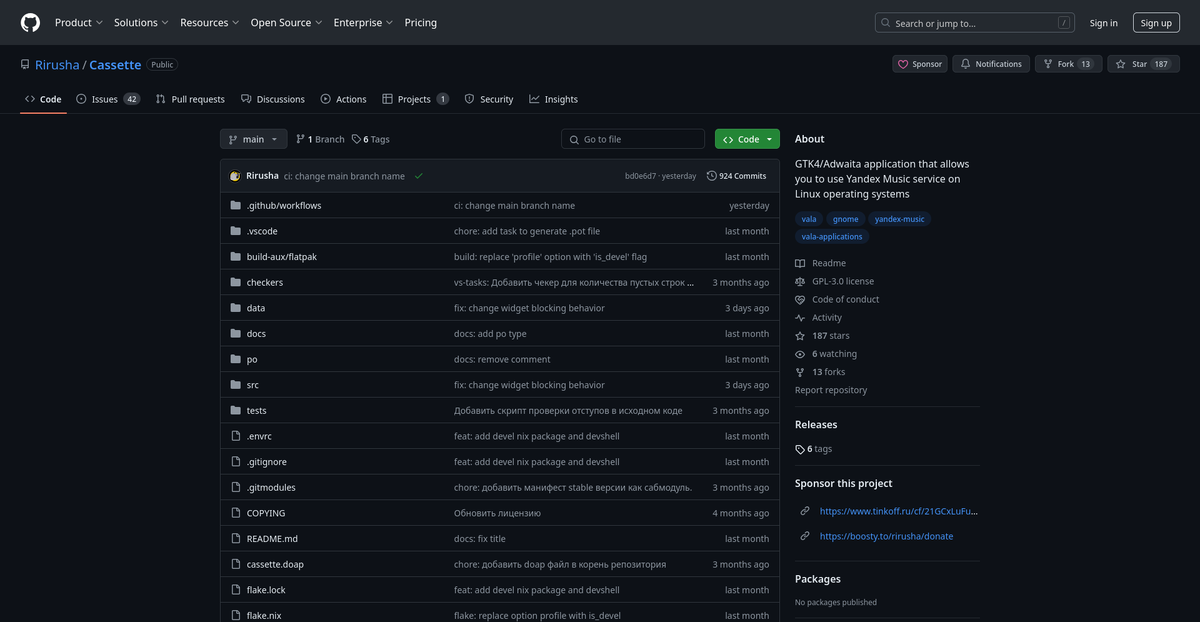Click the link icon beside boosty URL
Screen dimensions: 1200x622
tap(805, 536)
